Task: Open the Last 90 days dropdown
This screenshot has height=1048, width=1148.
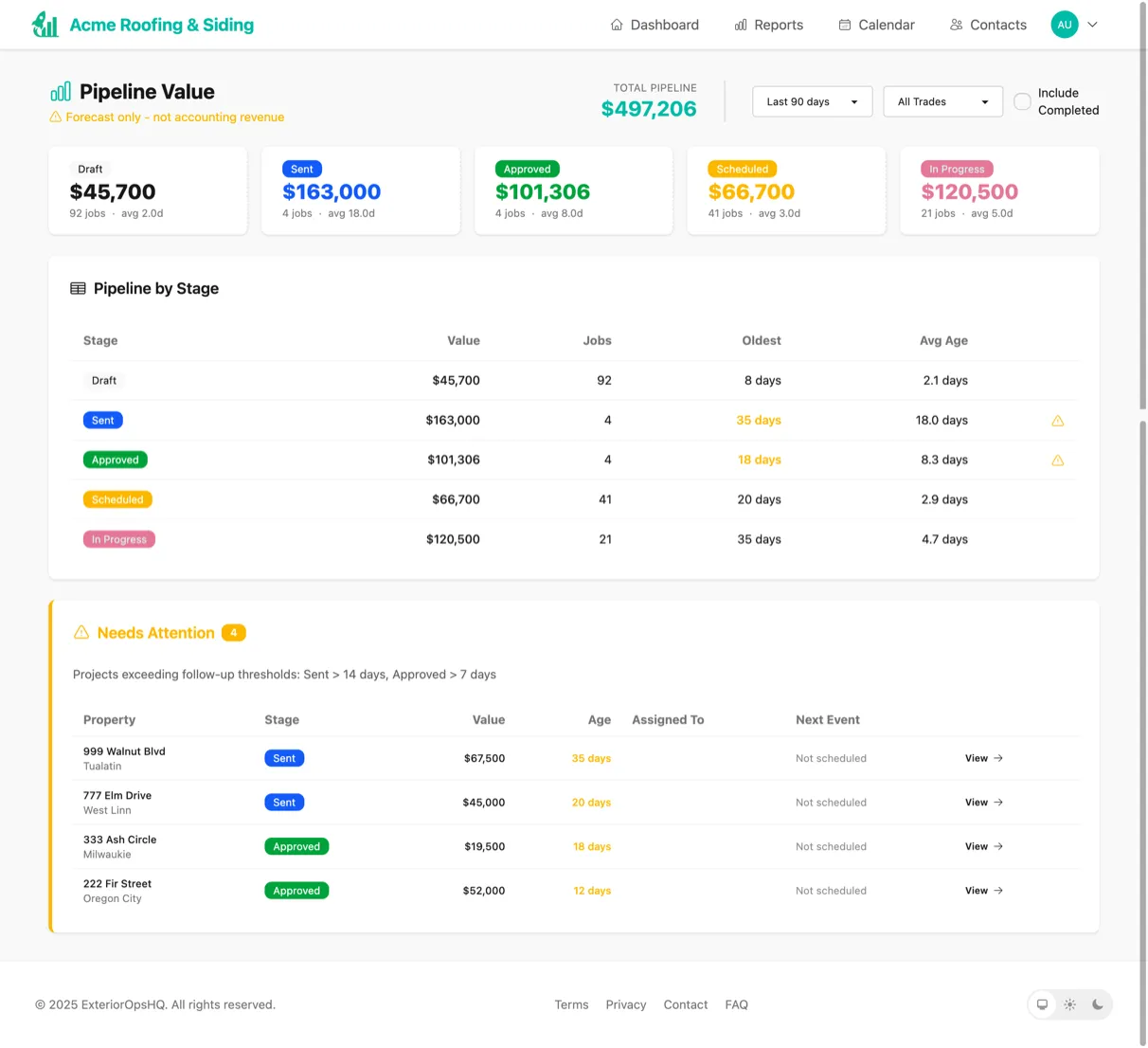Action: click(812, 101)
